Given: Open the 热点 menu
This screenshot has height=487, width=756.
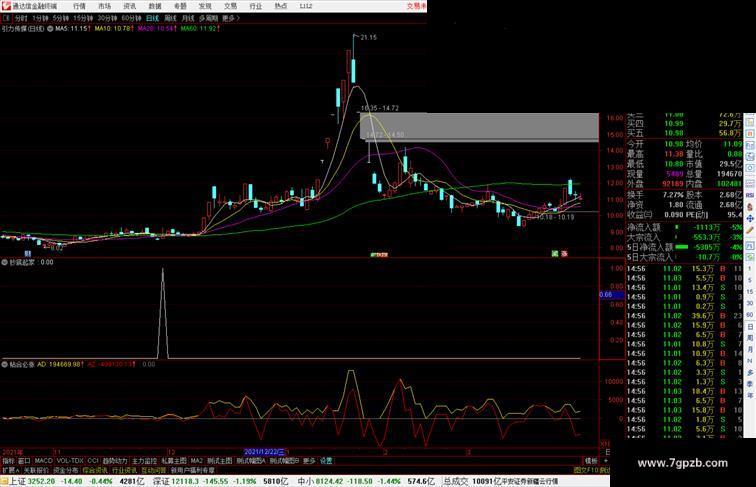Looking at the screenshot, I should pyautogui.click(x=280, y=6).
